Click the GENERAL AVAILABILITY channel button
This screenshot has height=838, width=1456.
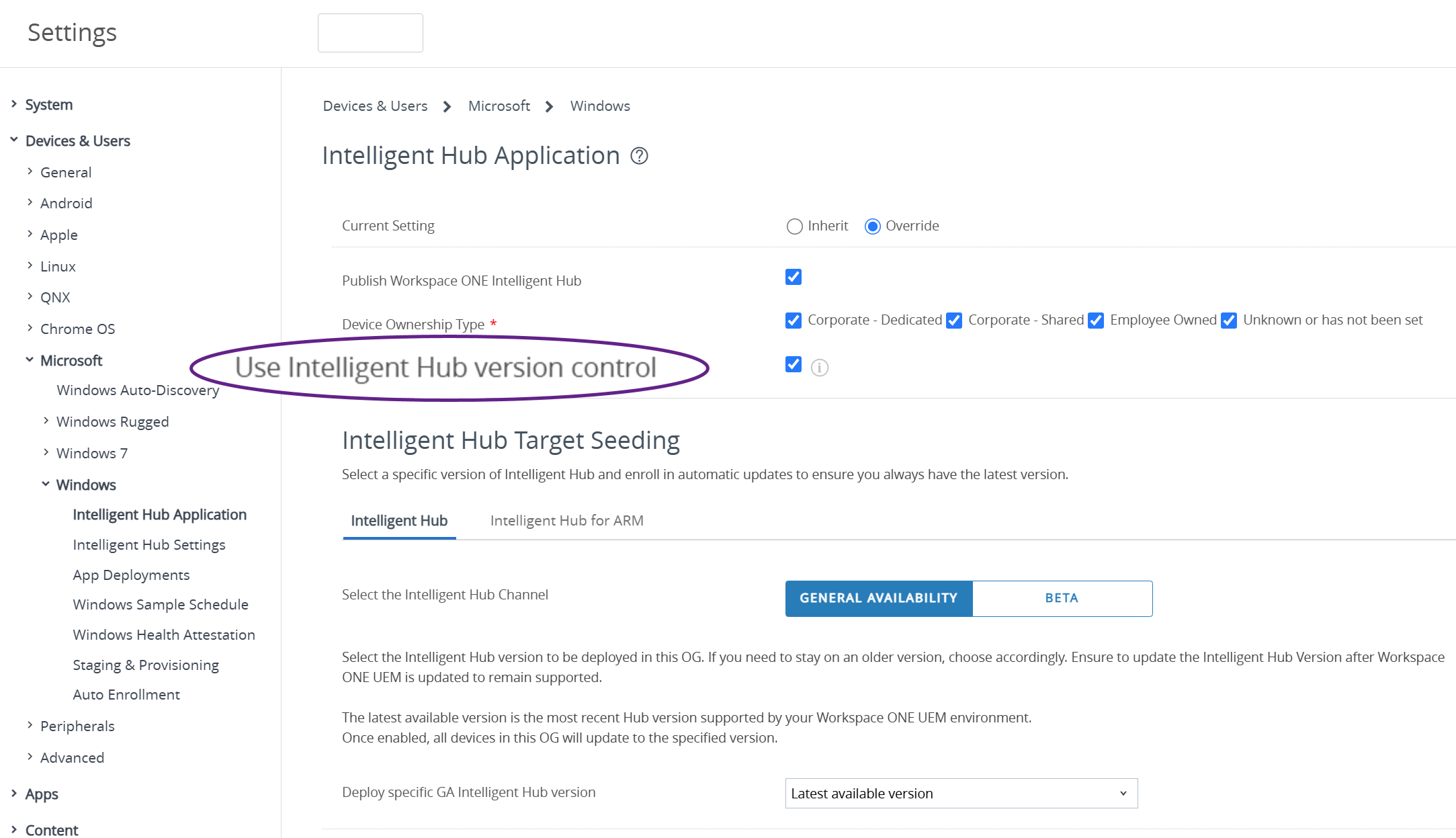tap(878, 598)
